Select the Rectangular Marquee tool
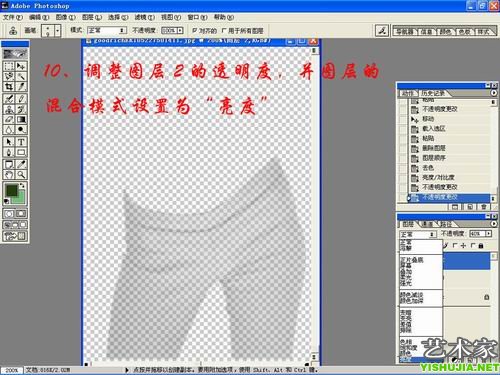 pyautogui.click(x=9, y=66)
